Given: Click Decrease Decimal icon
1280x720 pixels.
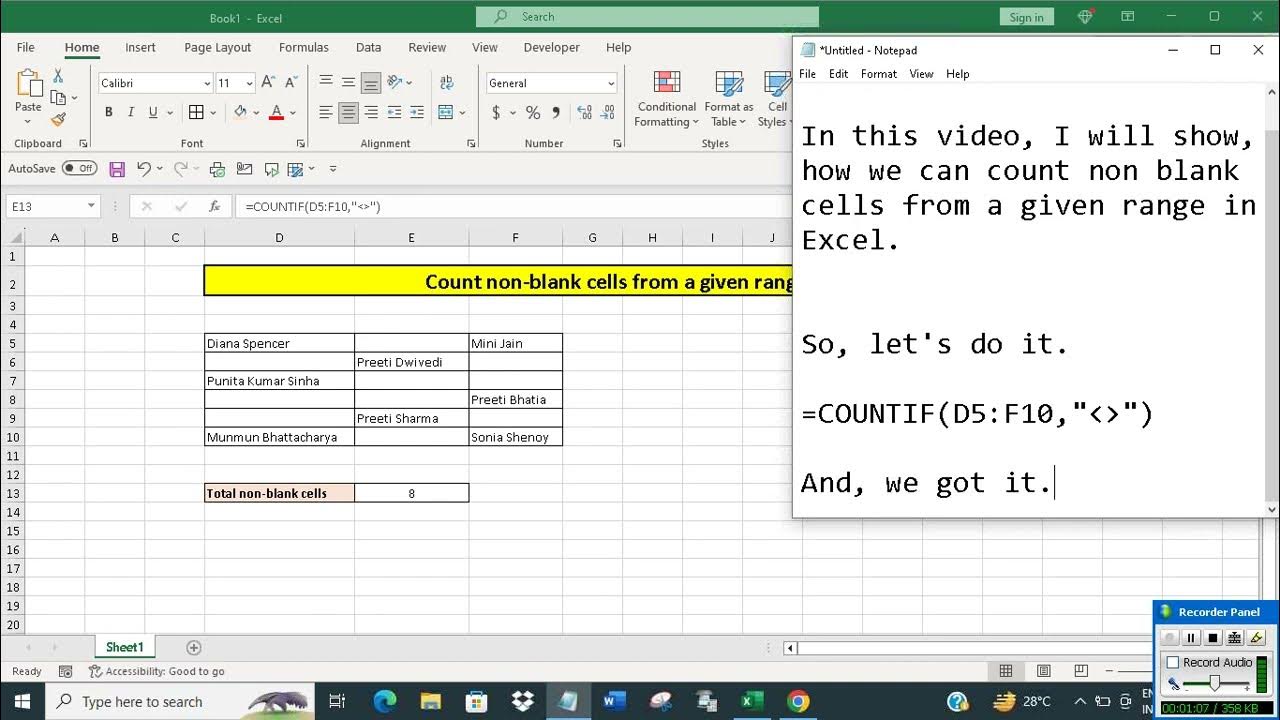Looking at the screenshot, I should pyautogui.click(x=605, y=113).
